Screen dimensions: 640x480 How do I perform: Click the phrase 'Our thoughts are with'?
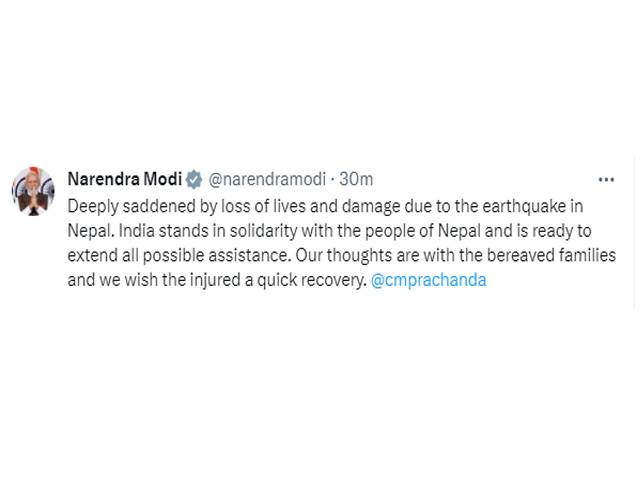(x=375, y=256)
